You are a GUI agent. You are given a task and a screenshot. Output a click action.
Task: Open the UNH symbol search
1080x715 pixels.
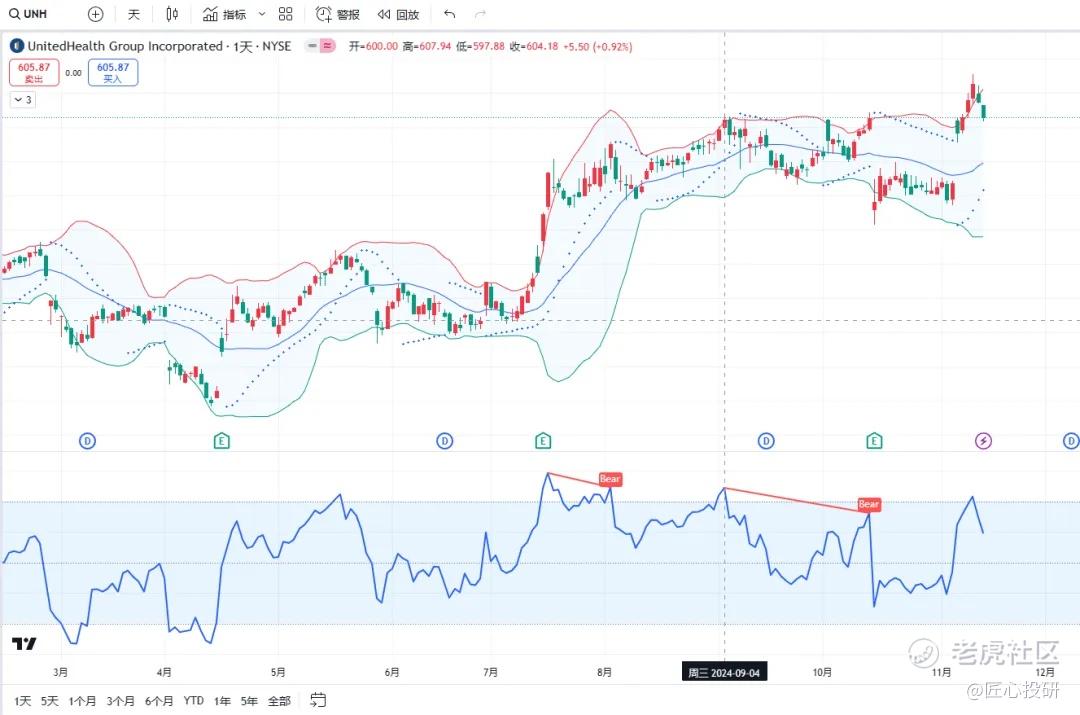click(x=28, y=14)
